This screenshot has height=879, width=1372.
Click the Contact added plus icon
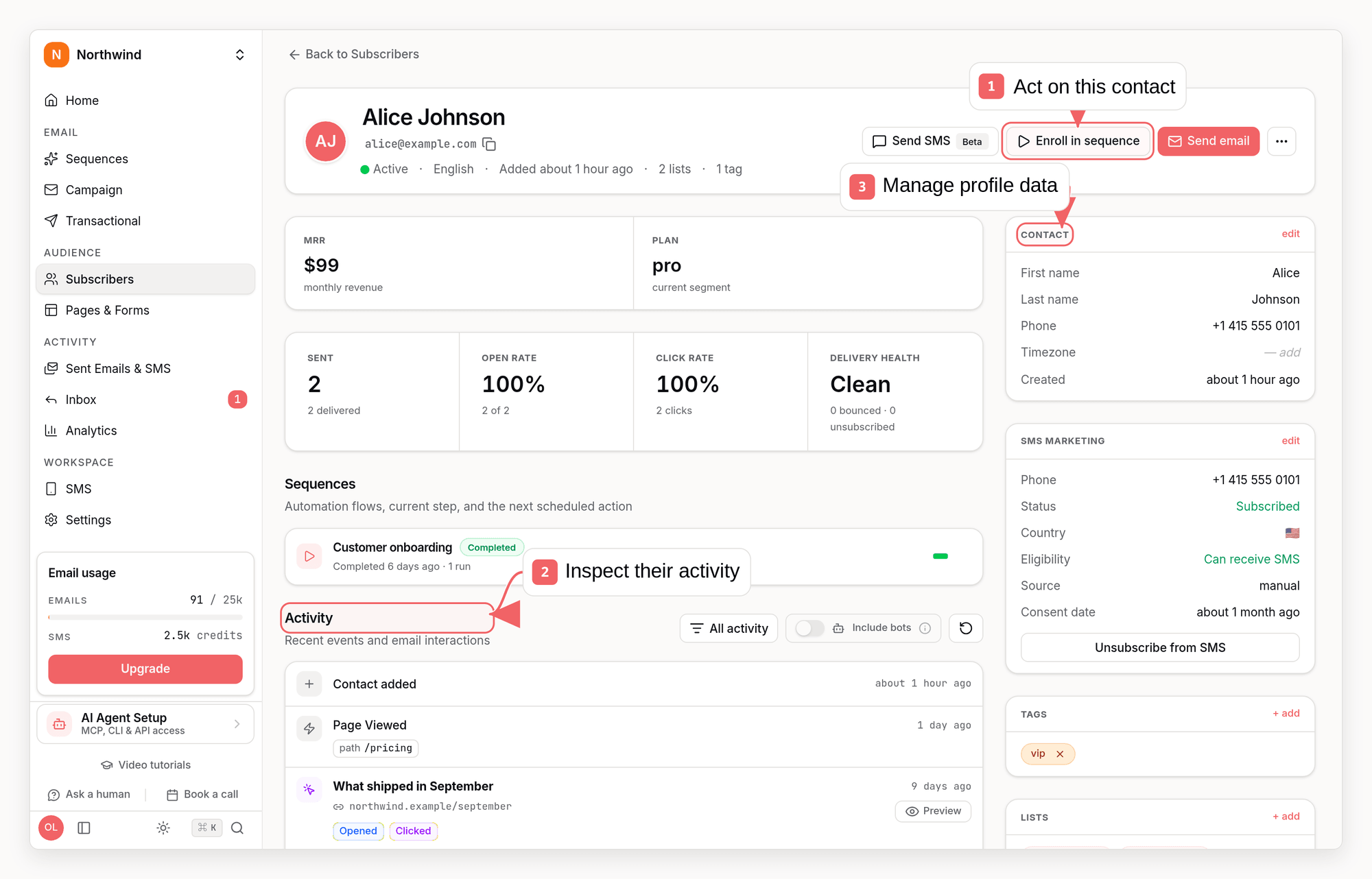tap(309, 684)
